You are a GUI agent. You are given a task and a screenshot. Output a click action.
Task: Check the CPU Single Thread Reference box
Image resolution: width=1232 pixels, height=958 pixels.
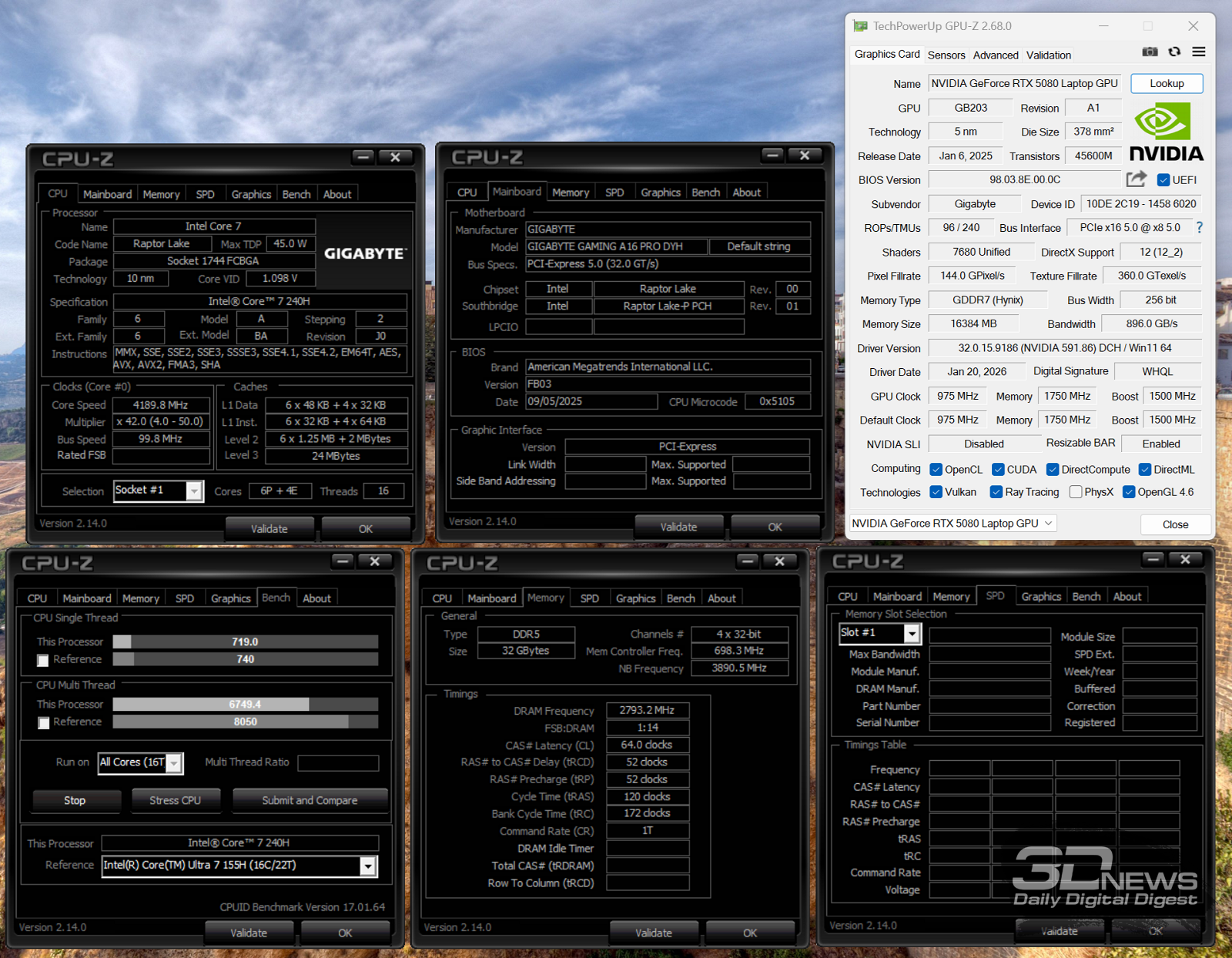(x=43, y=660)
